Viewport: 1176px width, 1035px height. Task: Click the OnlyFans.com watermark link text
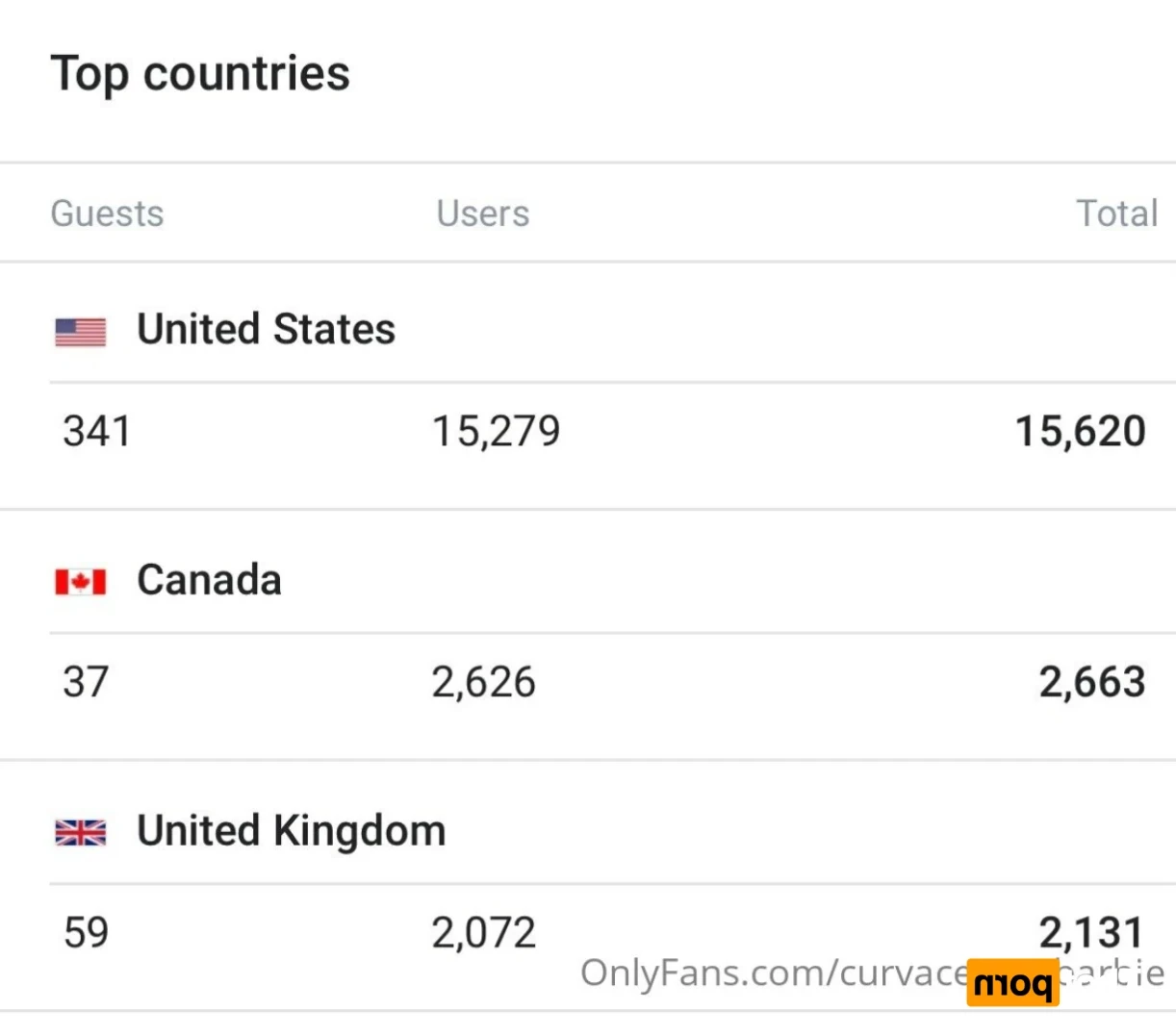(x=872, y=973)
